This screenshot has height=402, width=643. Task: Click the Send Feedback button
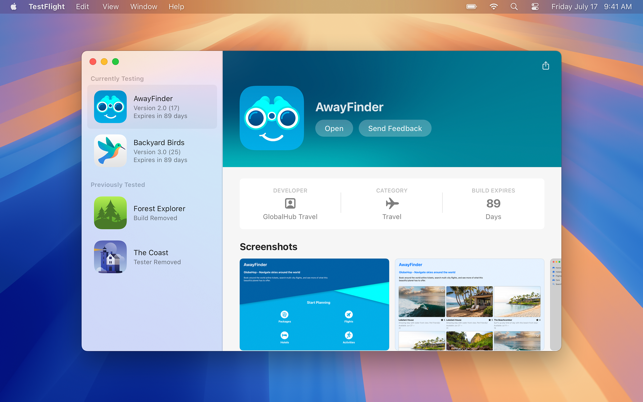click(395, 128)
